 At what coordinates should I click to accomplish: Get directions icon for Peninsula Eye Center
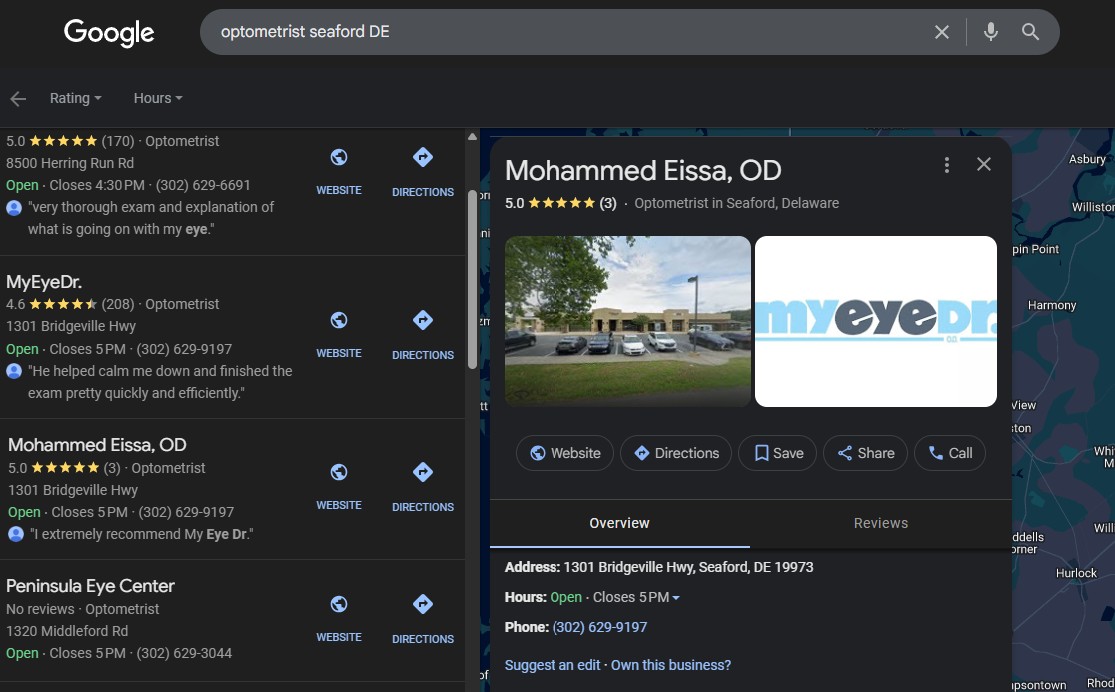click(423, 604)
